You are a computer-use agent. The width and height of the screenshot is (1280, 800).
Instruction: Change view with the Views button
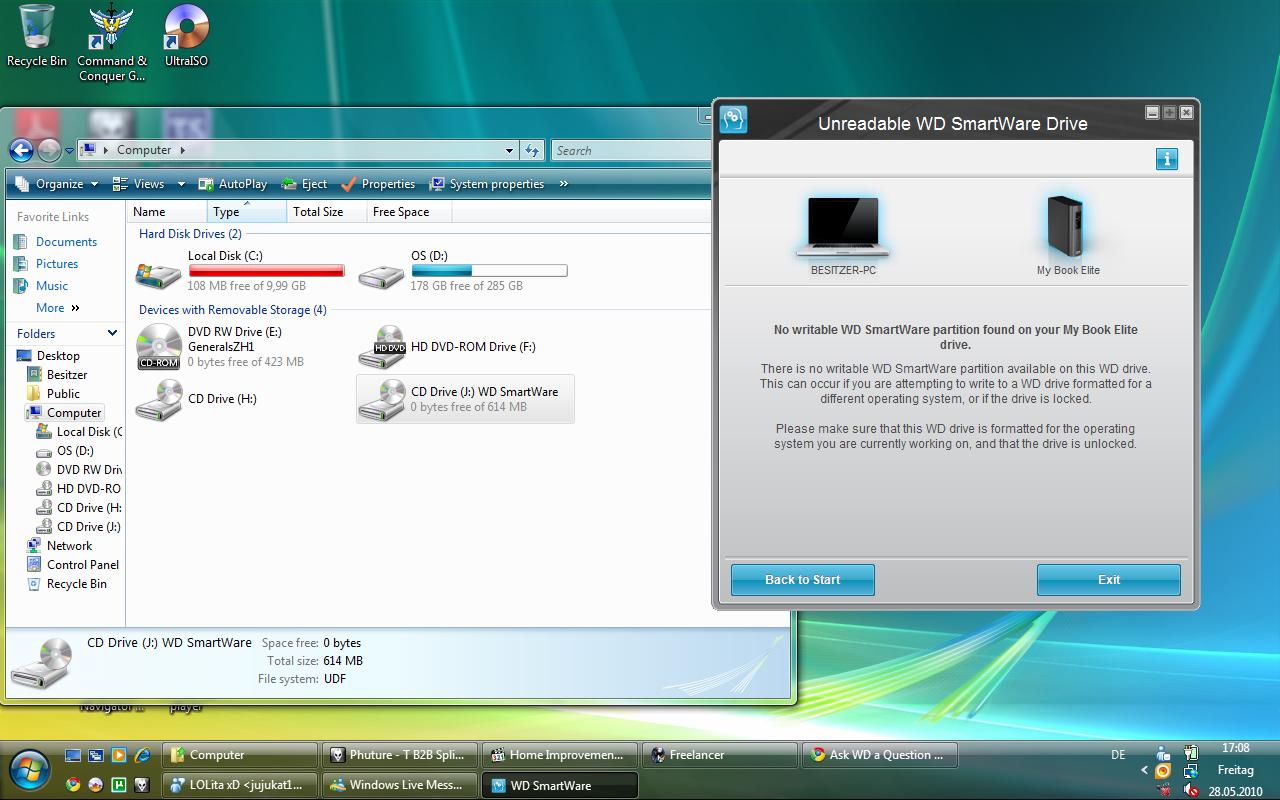[x=139, y=184]
